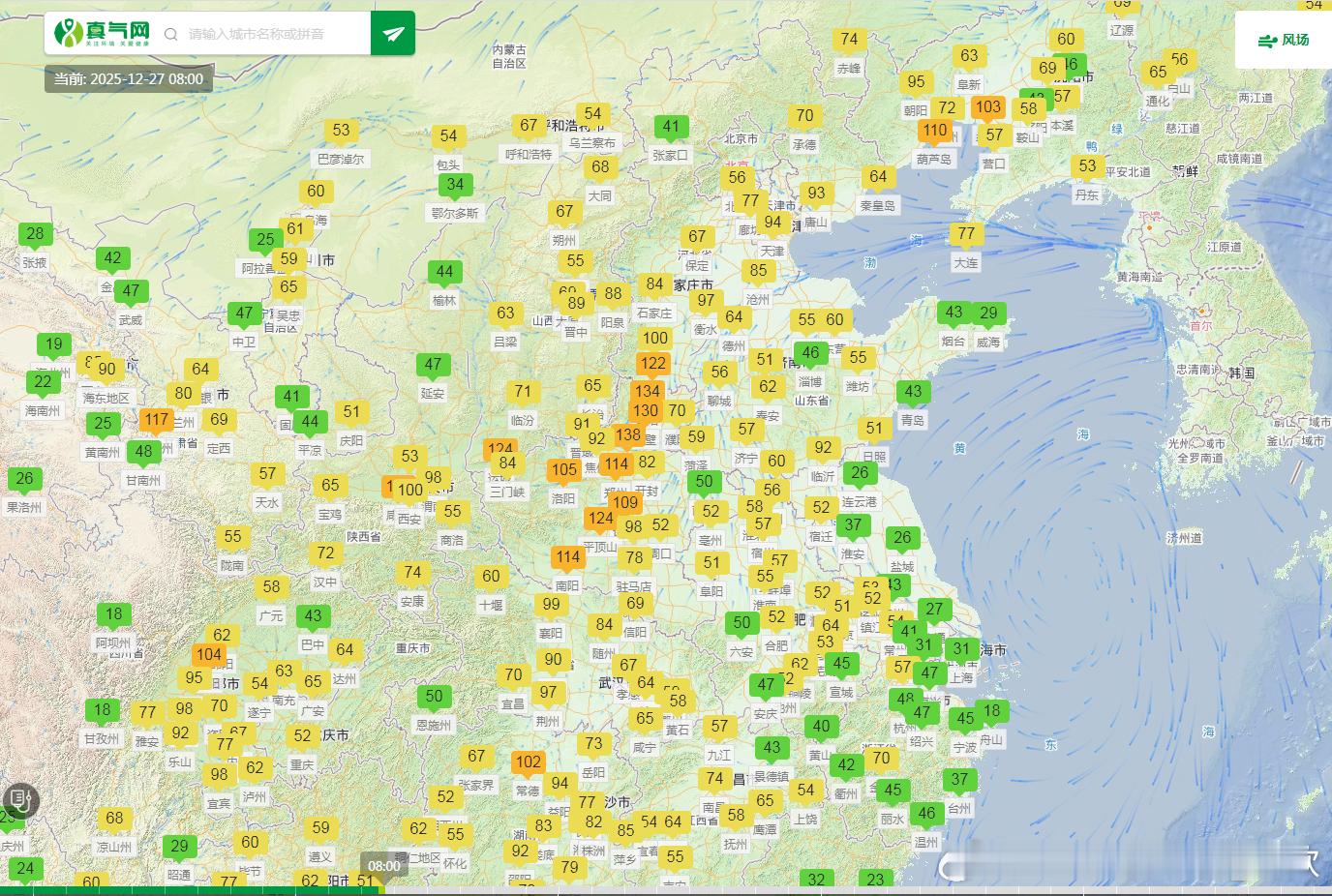The width and height of the screenshot is (1332, 896).
Task: Submit search with the paper plane button
Action: (393, 34)
